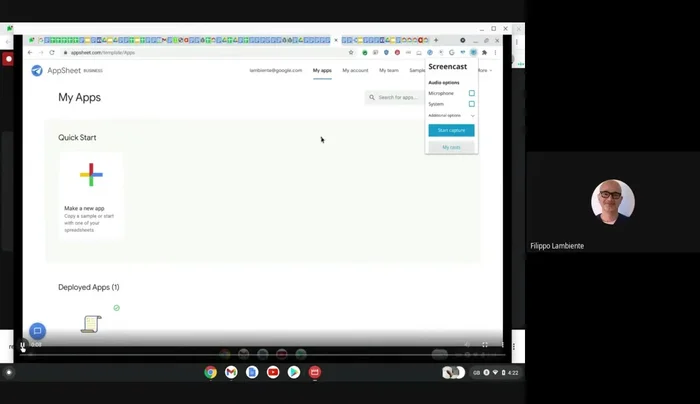Viewport: 700px width, 404px height.
Task: Open Play Store from the shelf
Action: click(294, 372)
